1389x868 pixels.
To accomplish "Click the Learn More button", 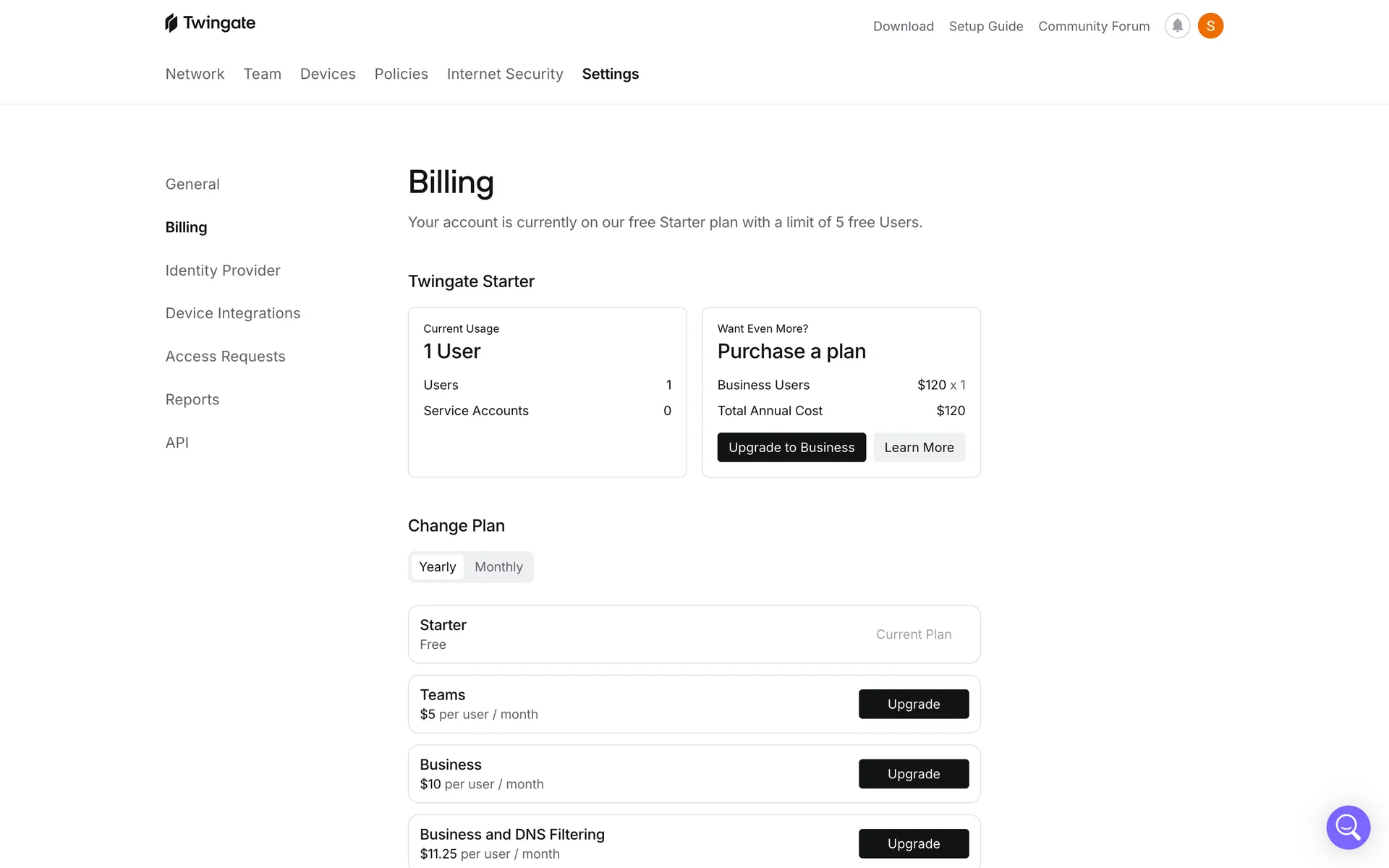I will [919, 448].
